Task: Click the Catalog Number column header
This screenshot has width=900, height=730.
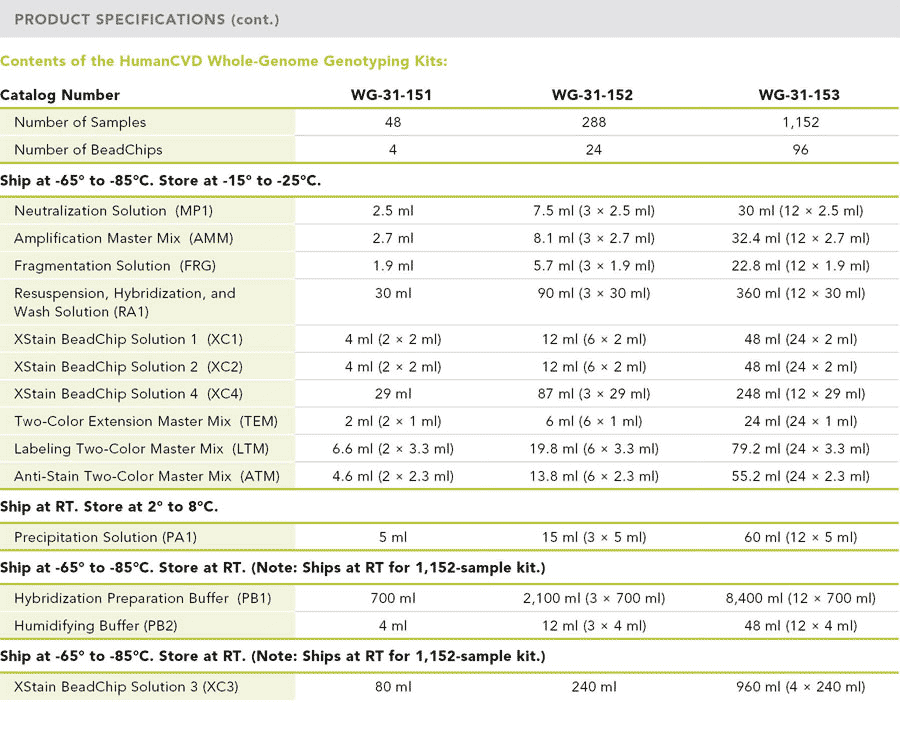Action: (x=60, y=95)
